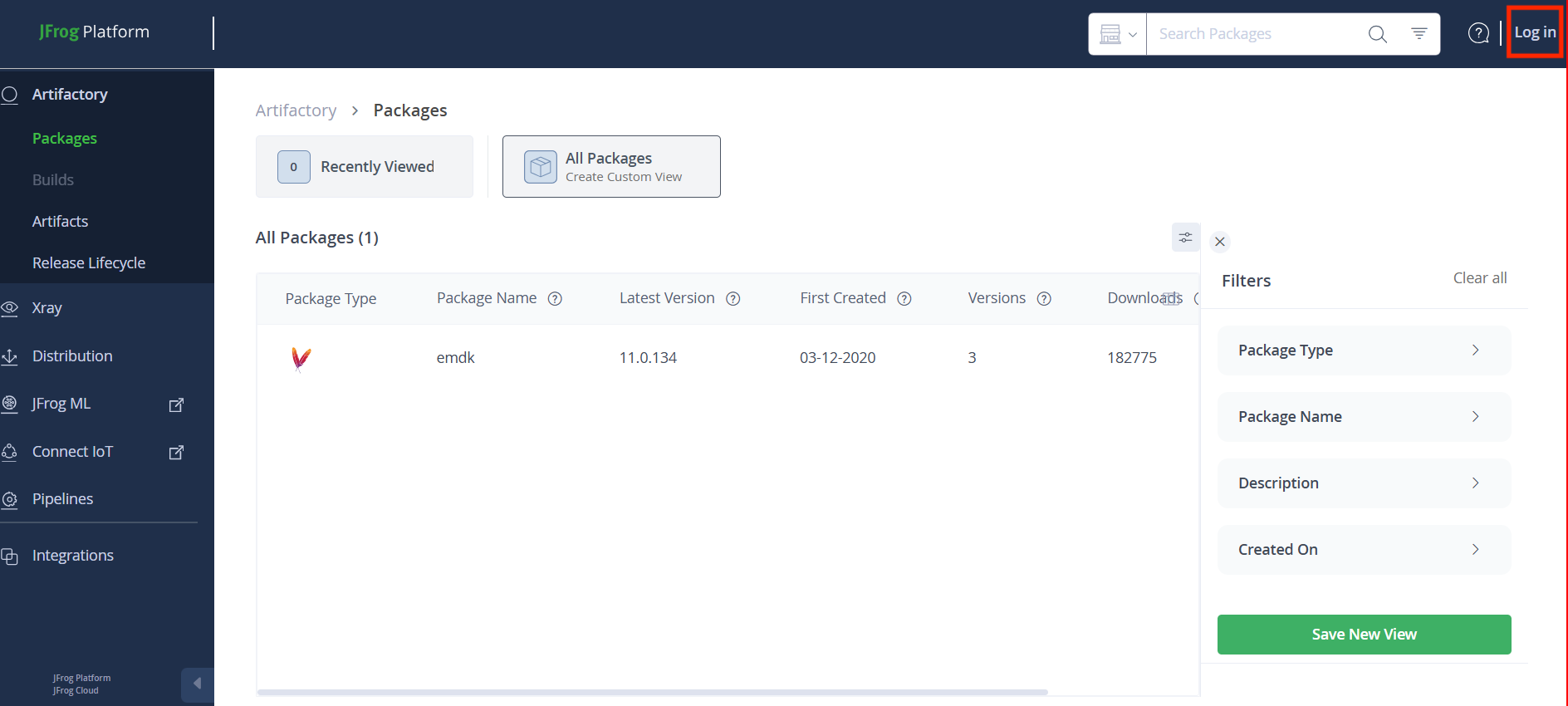The width and height of the screenshot is (1568, 706).
Task: Click the JFrog Platform logo
Action: (x=94, y=32)
